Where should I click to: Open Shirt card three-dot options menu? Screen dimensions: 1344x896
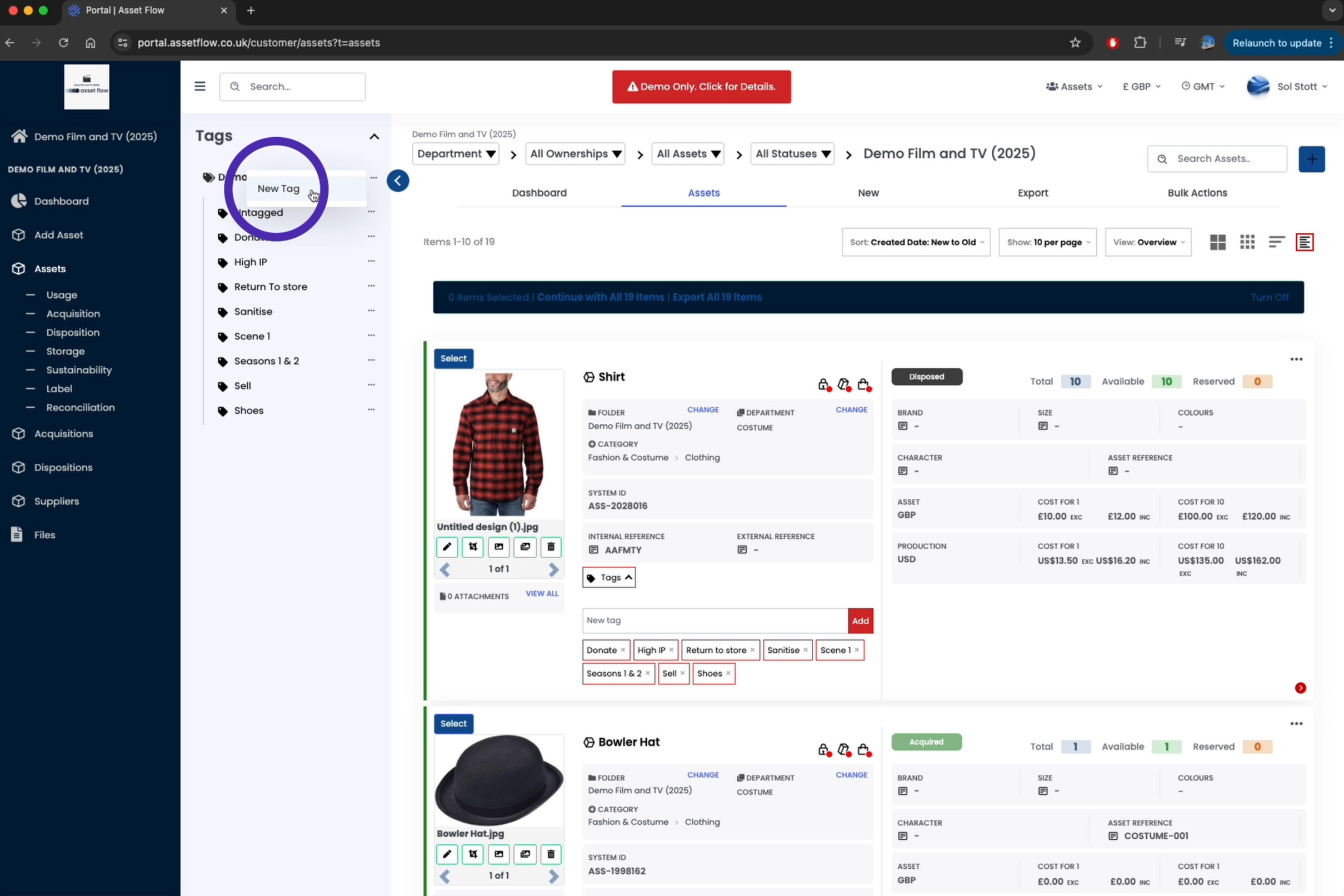pyautogui.click(x=1296, y=359)
